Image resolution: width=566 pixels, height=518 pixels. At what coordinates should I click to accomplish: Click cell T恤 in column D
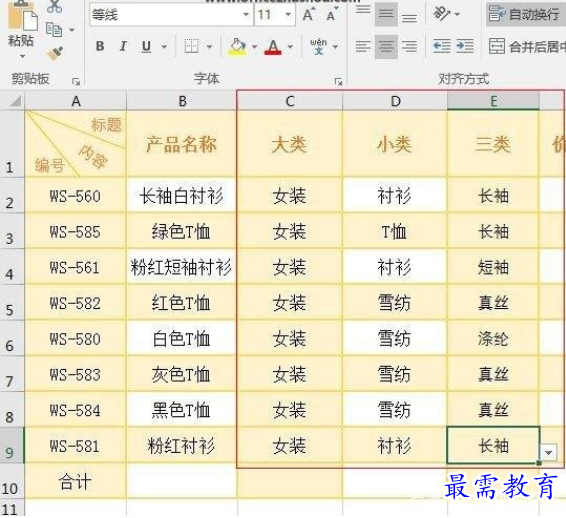(x=395, y=231)
